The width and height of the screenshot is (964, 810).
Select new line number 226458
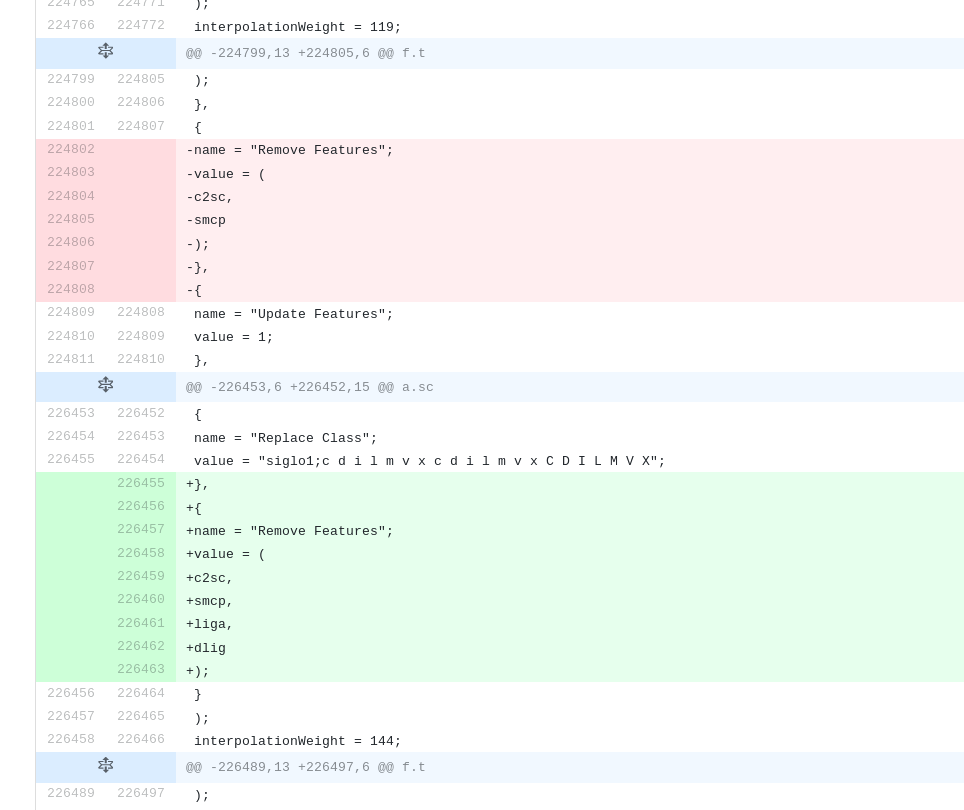point(141,553)
